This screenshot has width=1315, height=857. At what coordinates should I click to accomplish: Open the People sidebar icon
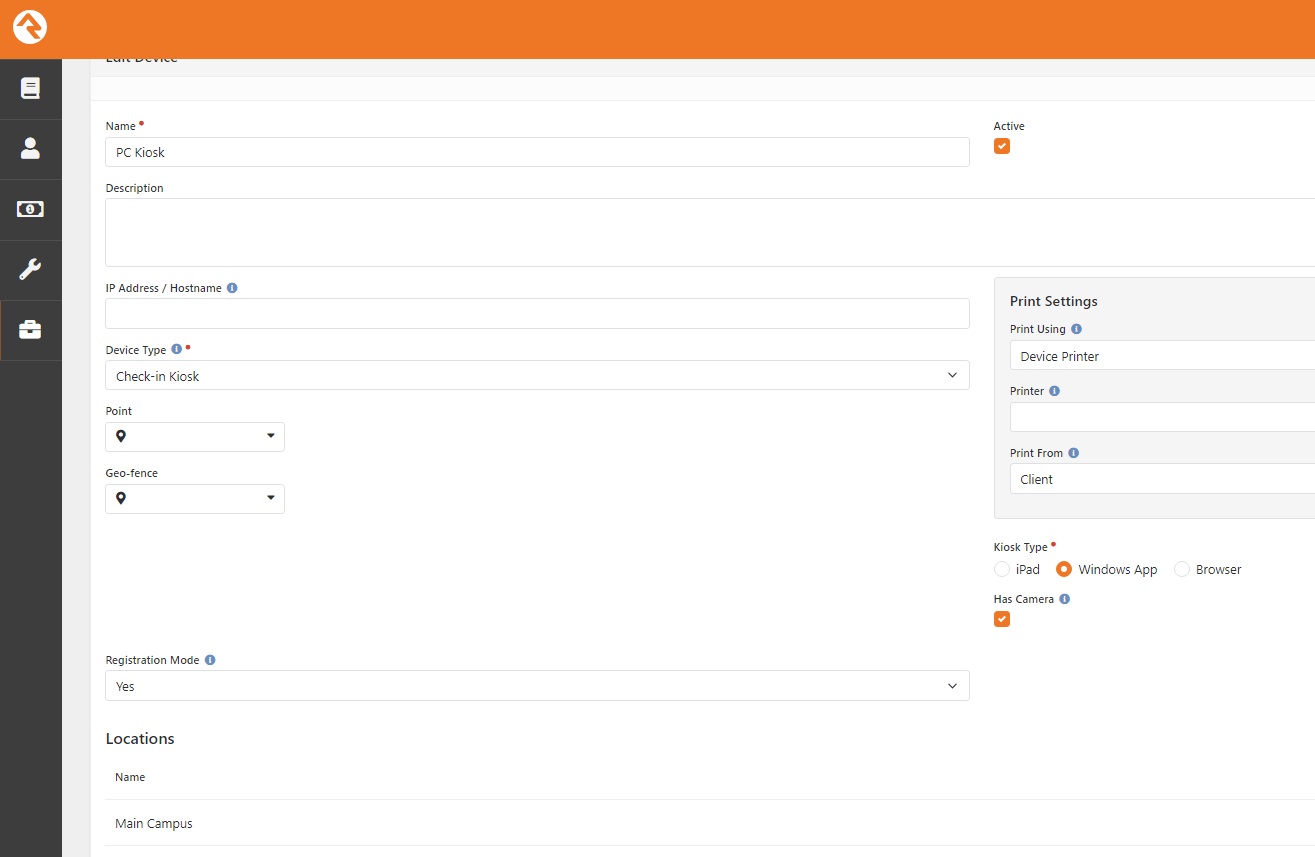point(30,149)
